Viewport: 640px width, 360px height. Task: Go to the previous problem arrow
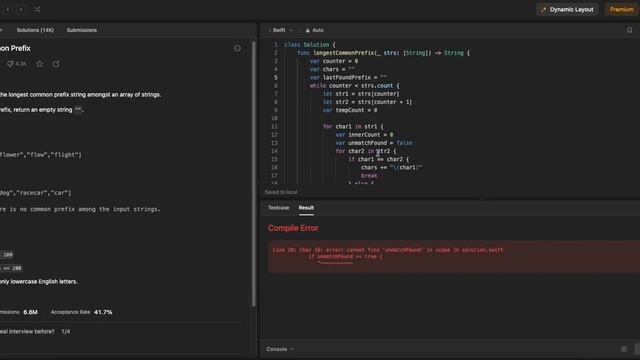click(8, 9)
